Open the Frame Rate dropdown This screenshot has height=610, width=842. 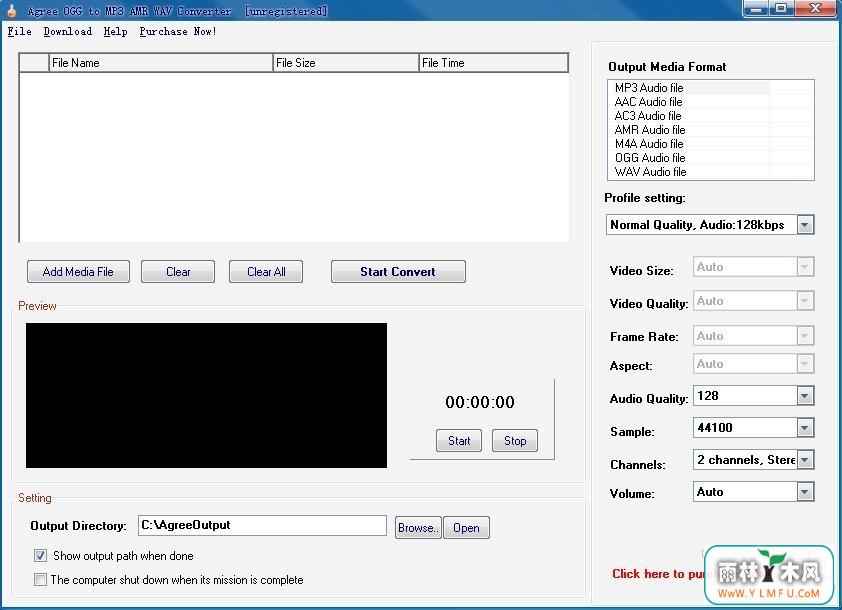pos(804,336)
